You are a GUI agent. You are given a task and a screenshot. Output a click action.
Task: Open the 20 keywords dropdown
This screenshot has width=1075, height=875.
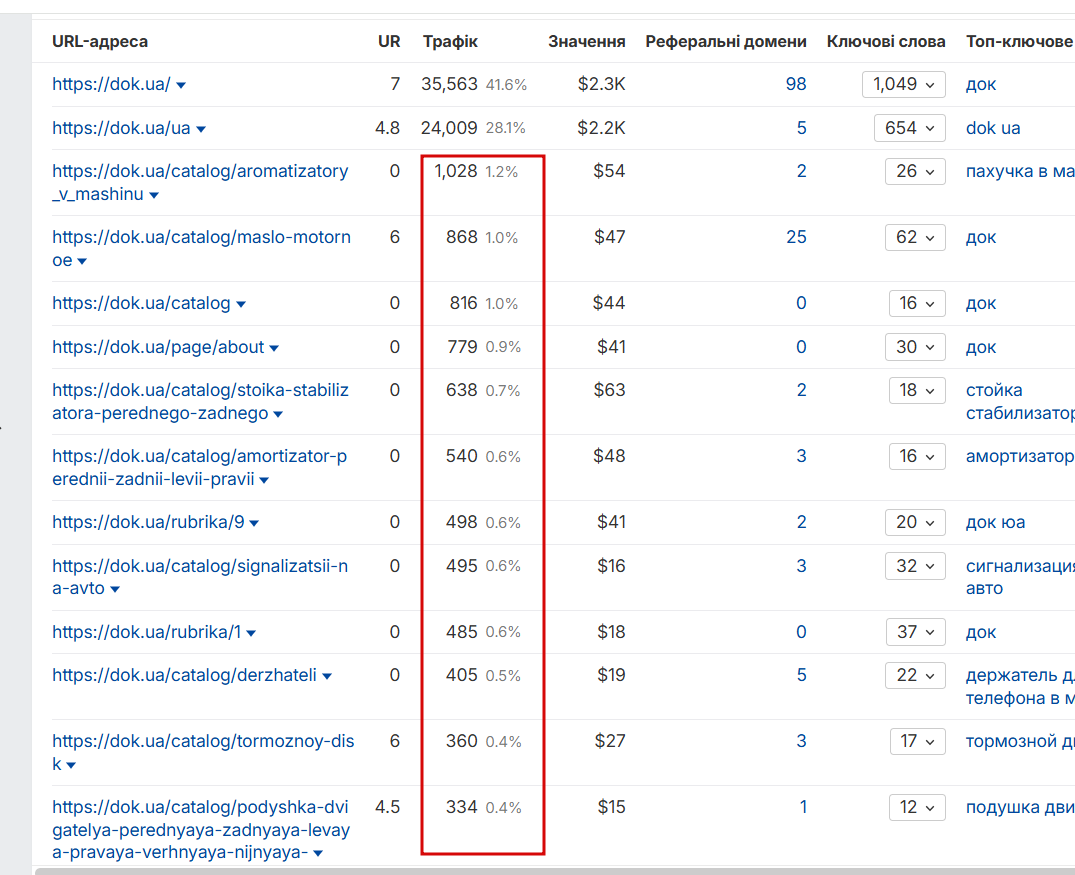(x=915, y=522)
